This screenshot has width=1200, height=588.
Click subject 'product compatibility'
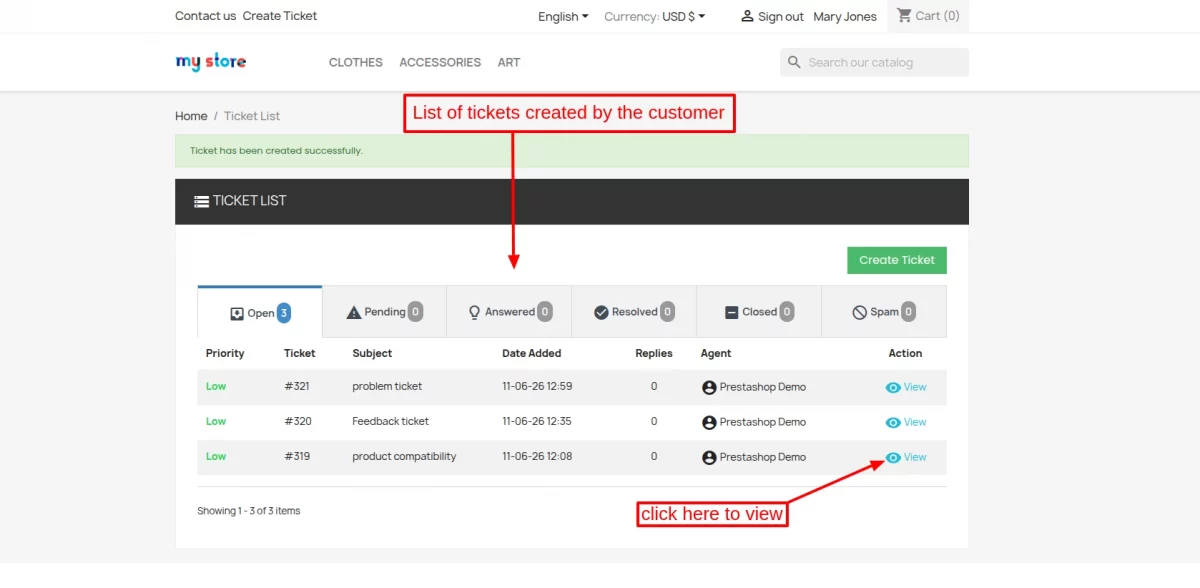point(404,456)
